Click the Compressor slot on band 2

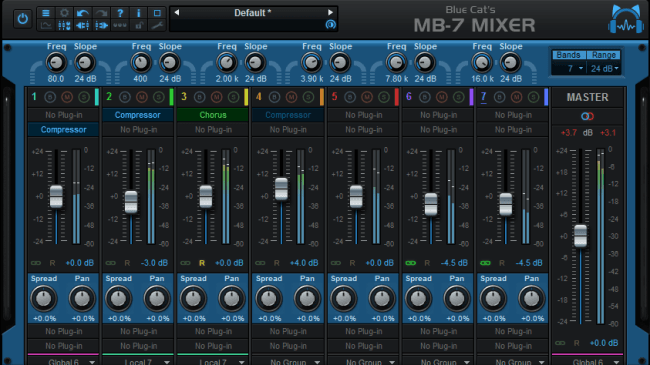pyautogui.click(x=138, y=115)
